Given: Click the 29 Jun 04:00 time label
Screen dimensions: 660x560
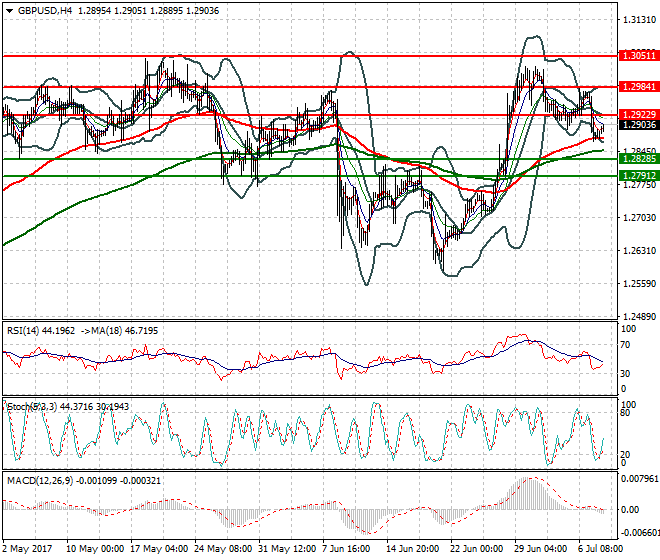Looking at the screenshot, I should pos(541,549).
